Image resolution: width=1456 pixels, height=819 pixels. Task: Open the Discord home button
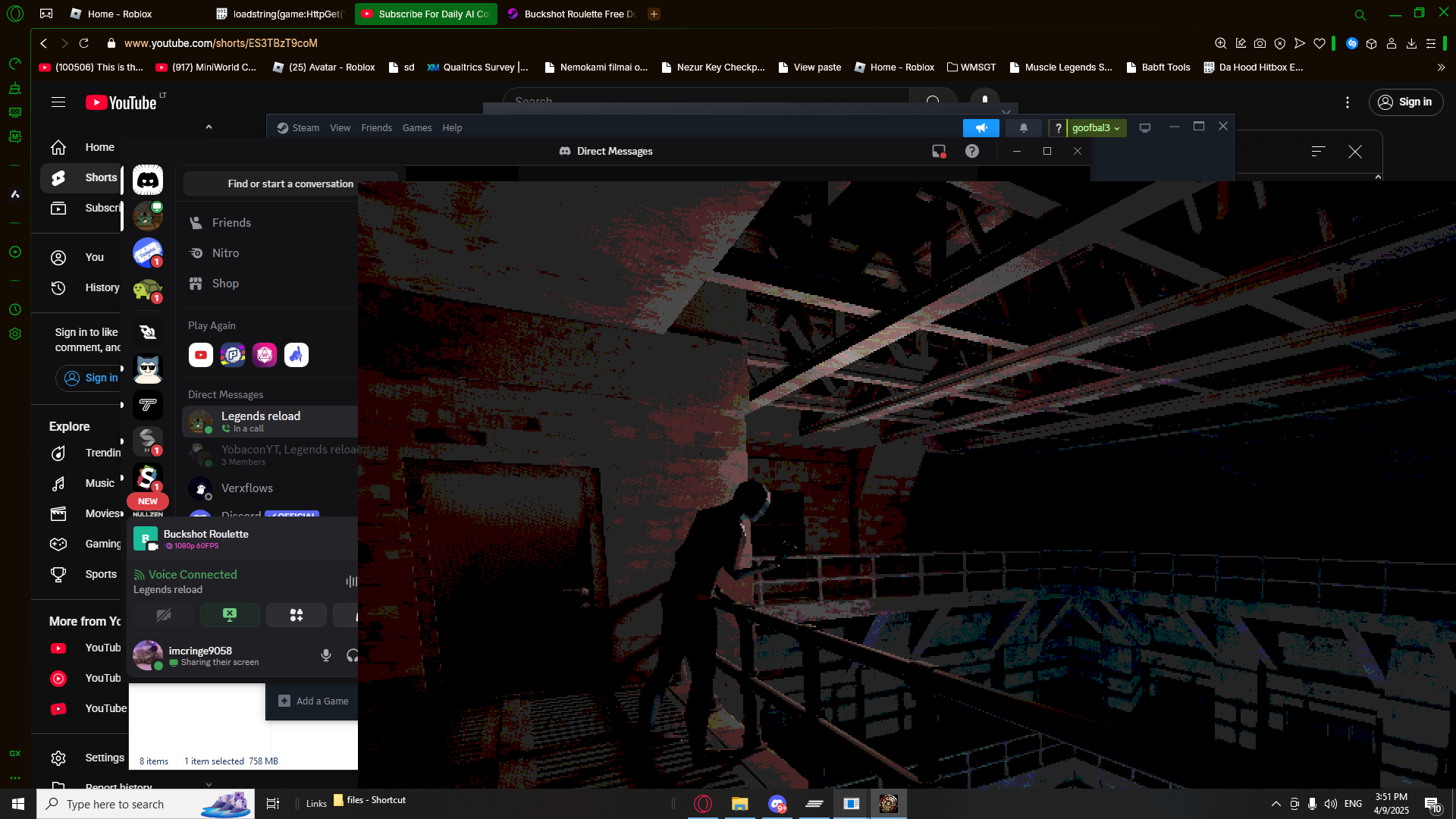(148, 180)
